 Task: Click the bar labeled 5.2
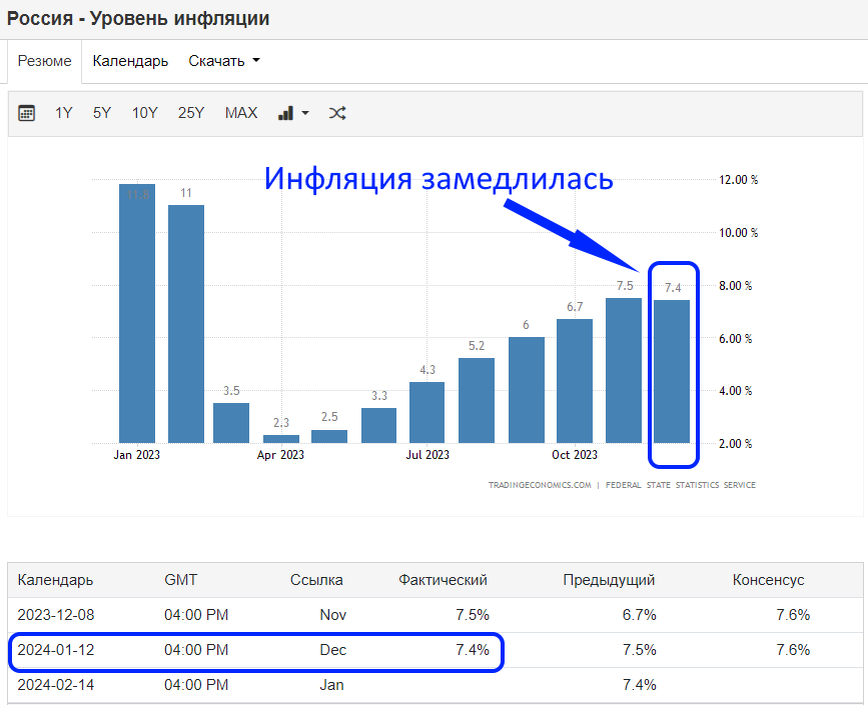(477, 401)
